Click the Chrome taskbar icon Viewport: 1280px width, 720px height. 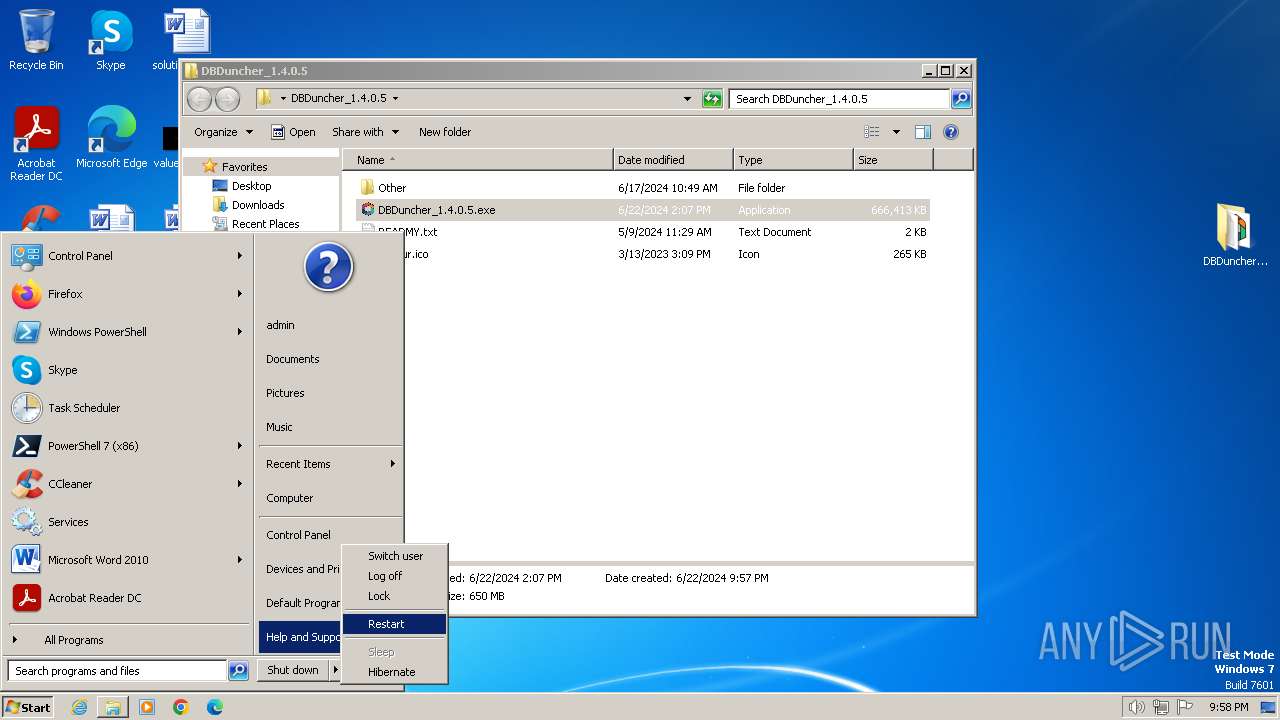(181, 707)
